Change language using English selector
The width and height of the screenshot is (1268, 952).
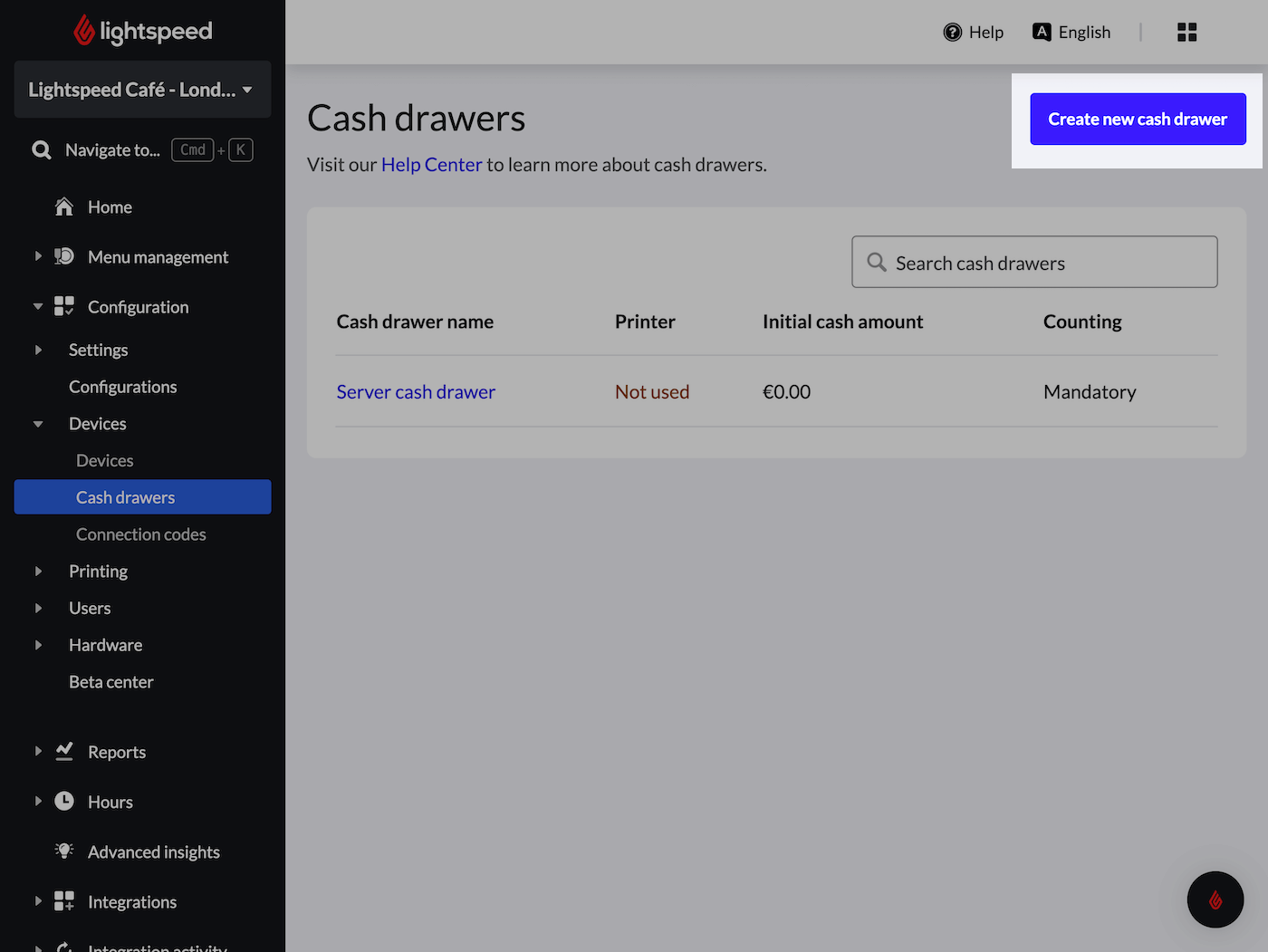(1071, 33)
